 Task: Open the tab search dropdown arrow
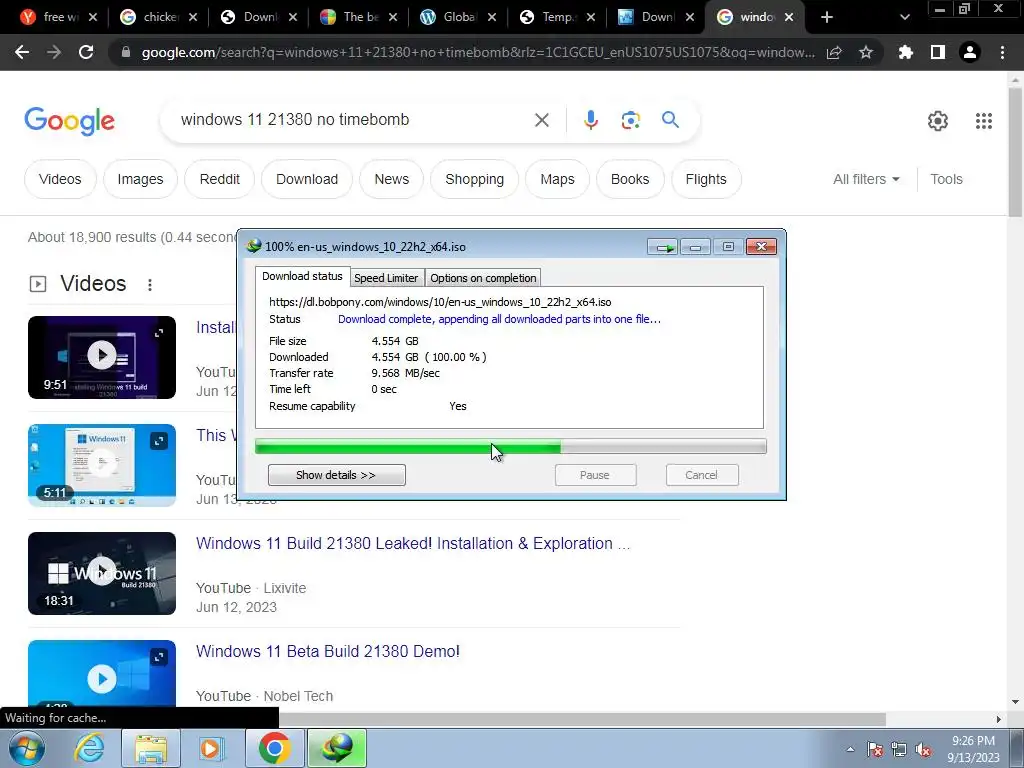[904, 17]
